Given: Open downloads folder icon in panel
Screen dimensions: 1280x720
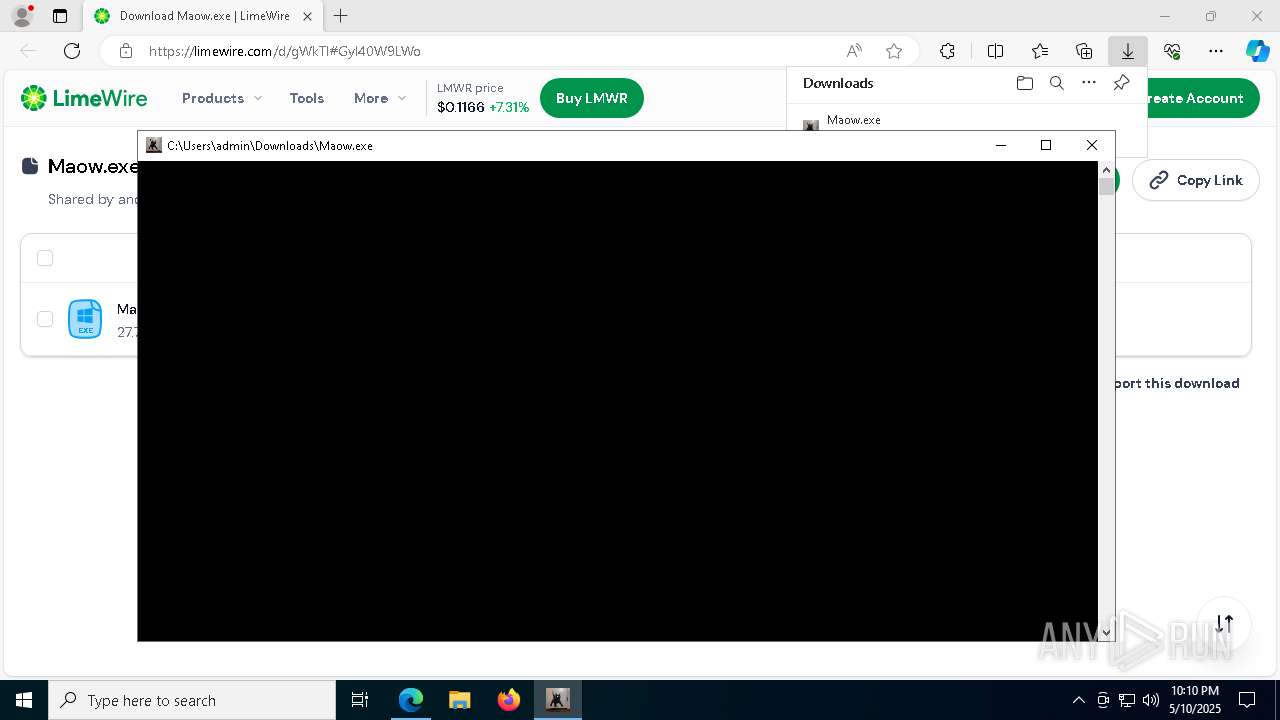Looking at the screenshot, I should (x=1024, y=83).
